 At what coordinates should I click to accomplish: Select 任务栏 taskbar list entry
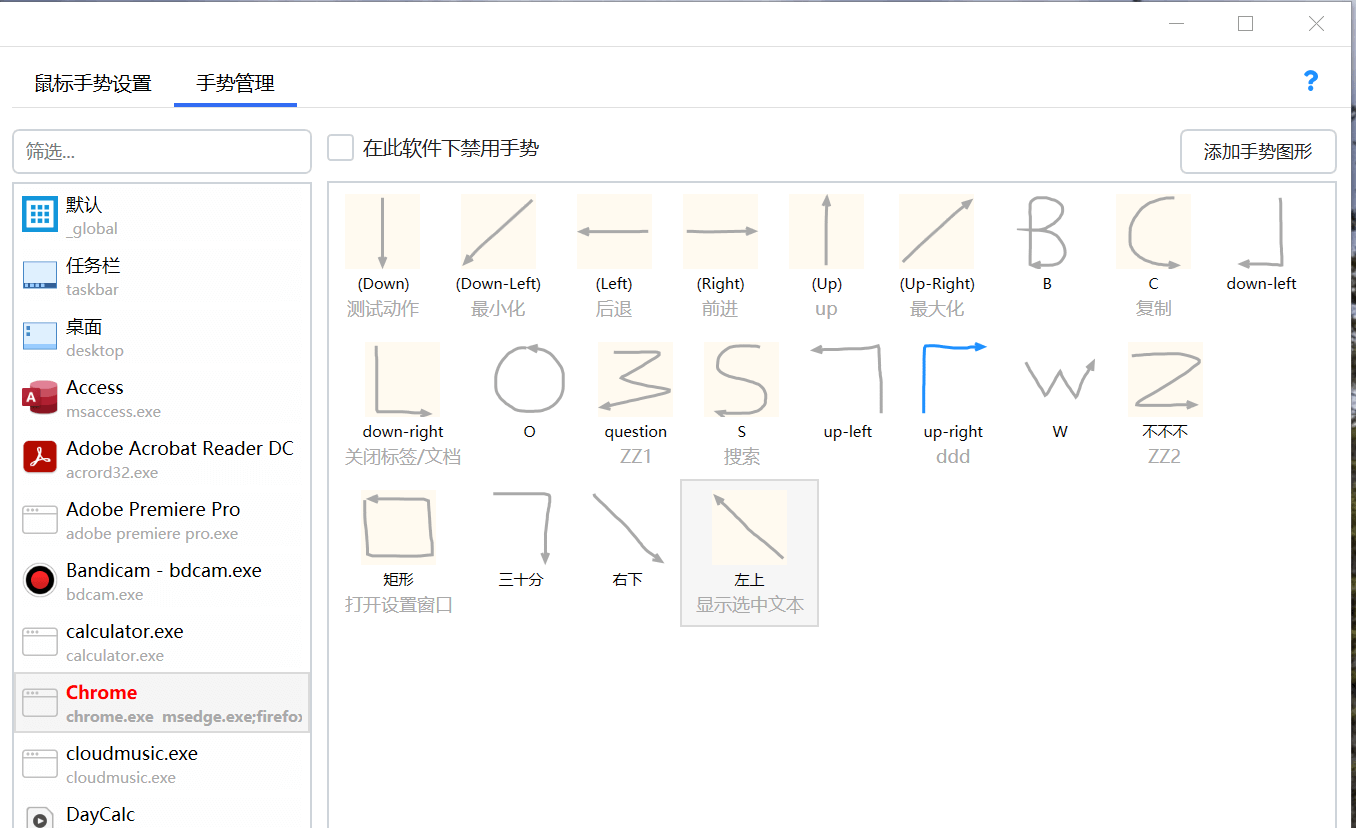point(162,276)
